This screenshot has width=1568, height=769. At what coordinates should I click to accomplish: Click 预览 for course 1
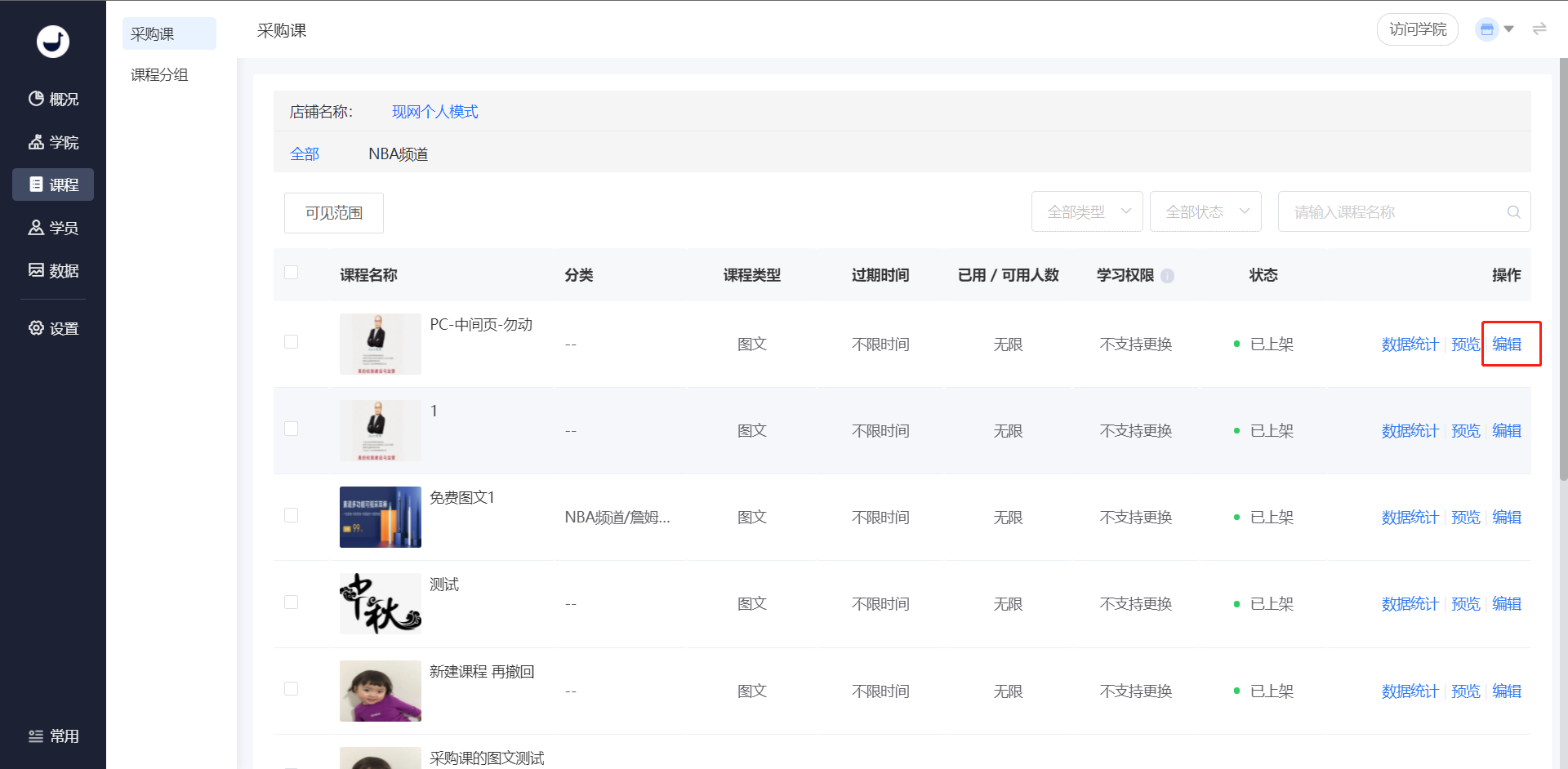pos(1465,431)
